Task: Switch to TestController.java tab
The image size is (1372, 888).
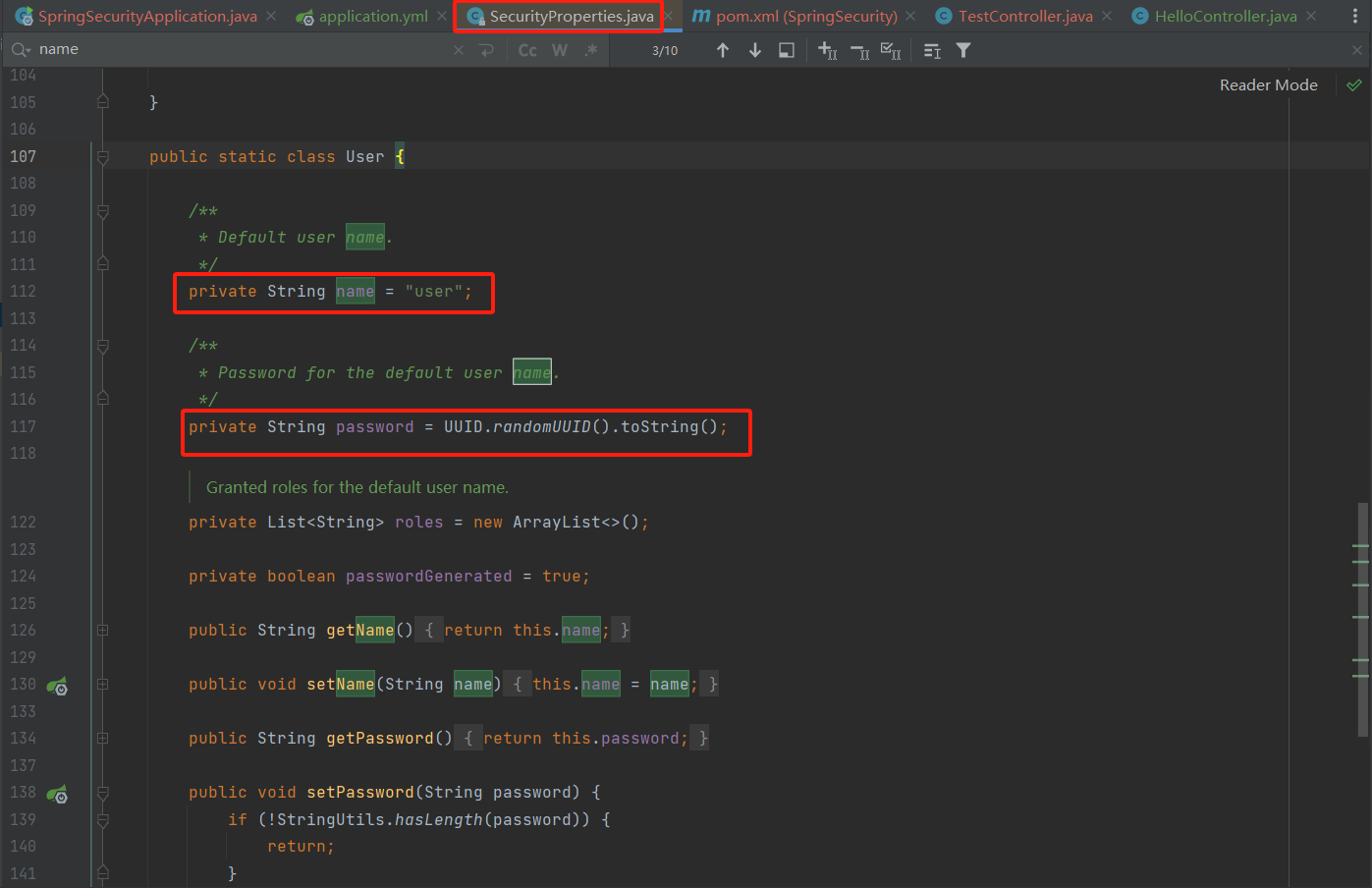Action: click(x=1025, y=17)
